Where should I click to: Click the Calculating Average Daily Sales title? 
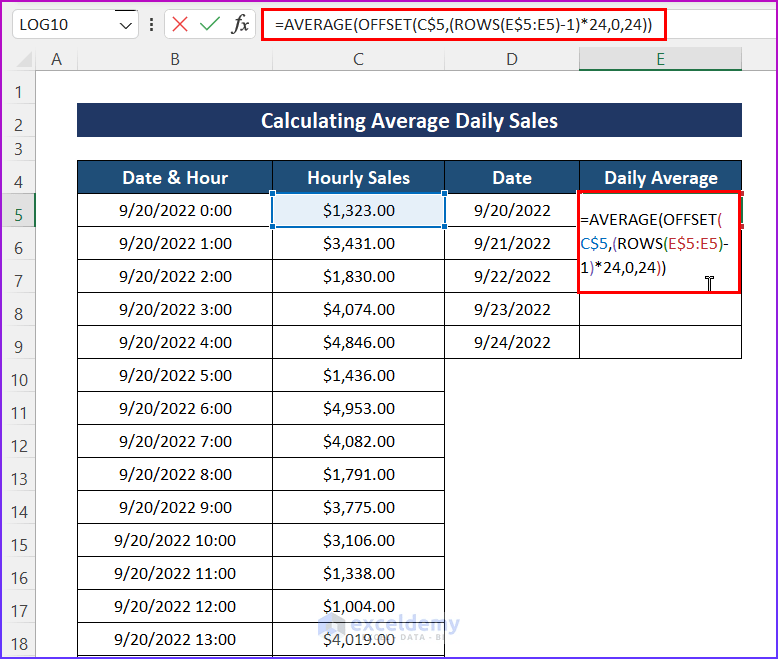click(409, 121)
